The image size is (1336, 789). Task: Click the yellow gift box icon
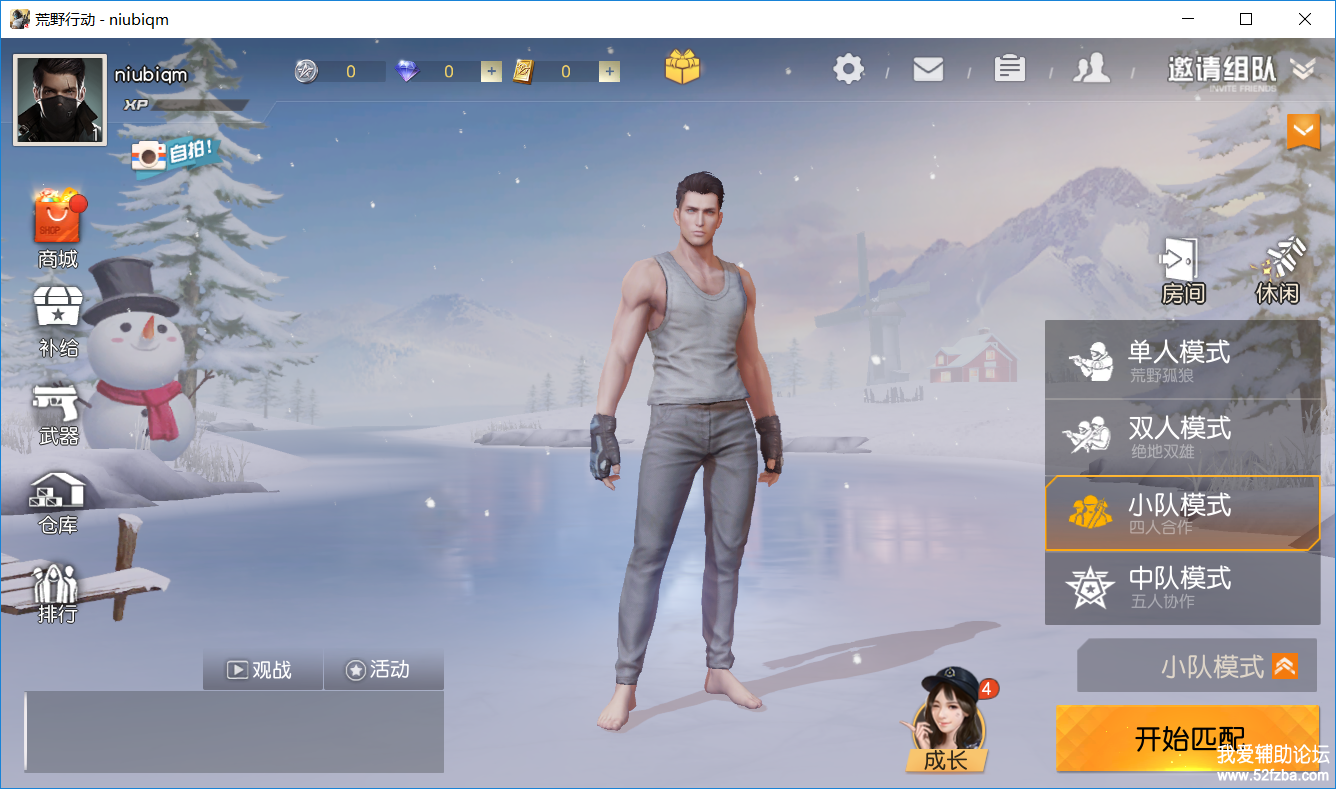click(x=682, y=68)
